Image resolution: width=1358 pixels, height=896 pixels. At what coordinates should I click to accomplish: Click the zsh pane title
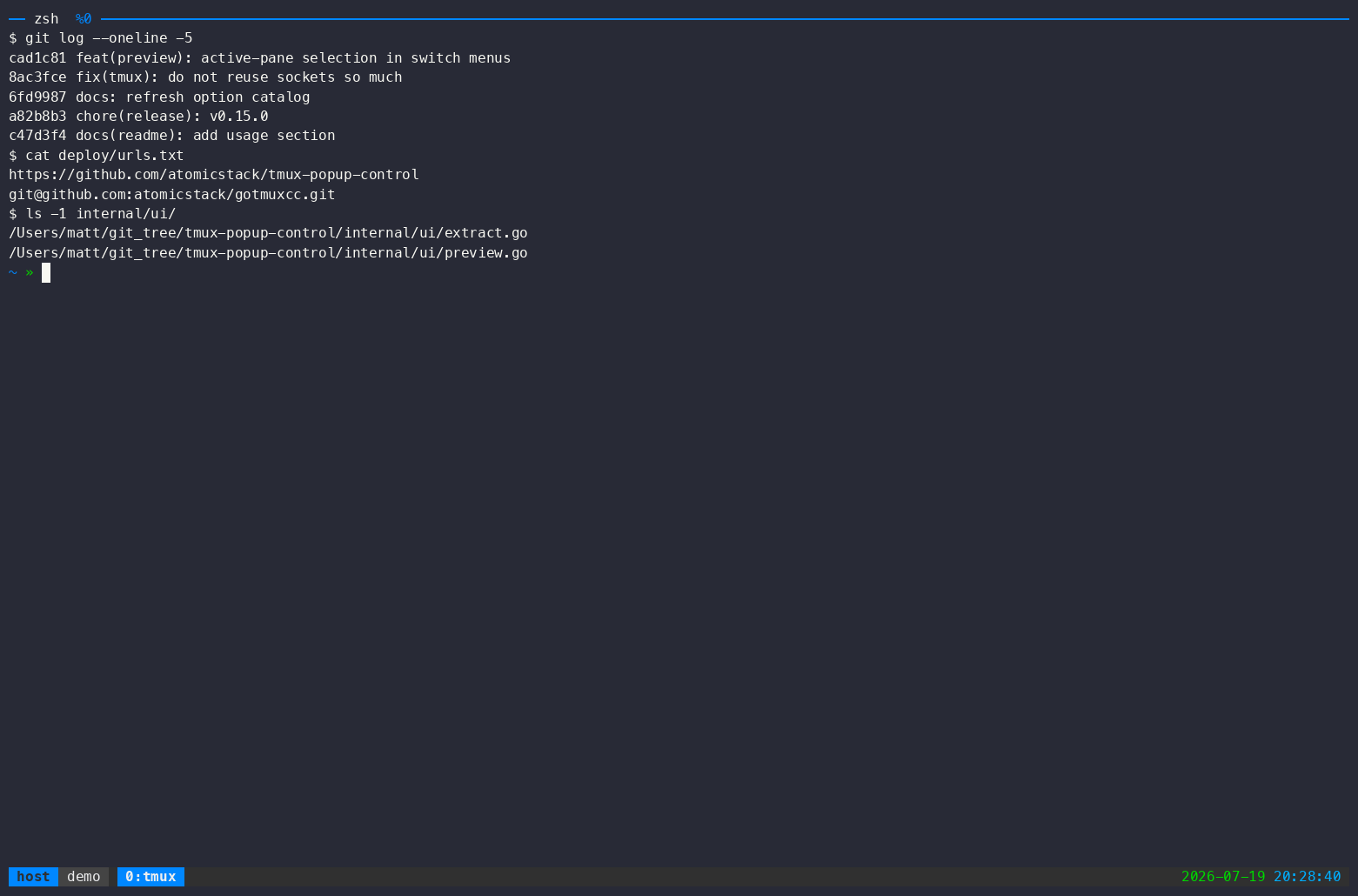[46, 19]
